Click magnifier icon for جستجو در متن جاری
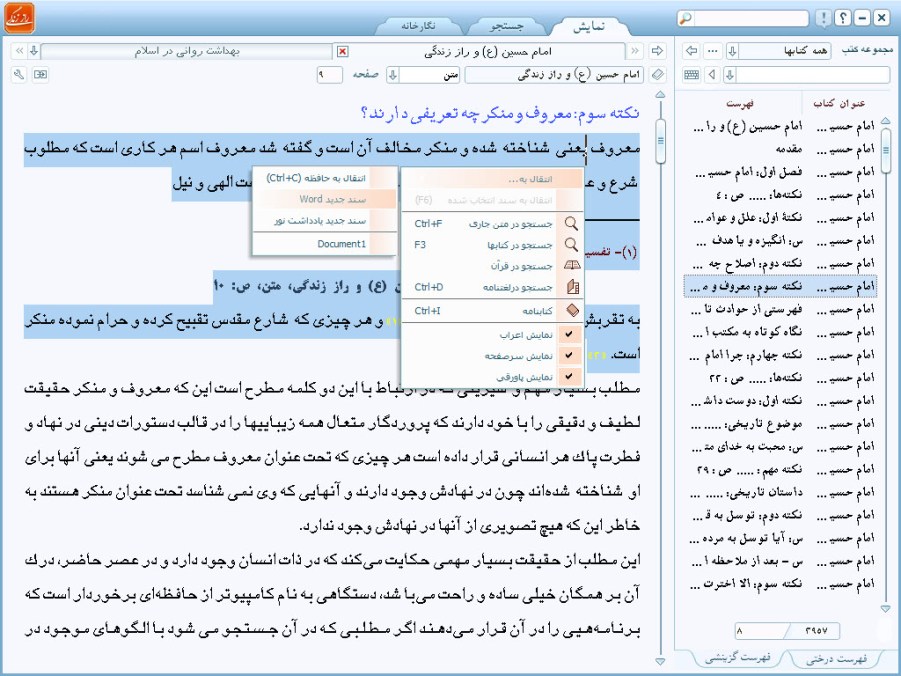The height and width of the screenshot is (676, 901). [571, 224]
